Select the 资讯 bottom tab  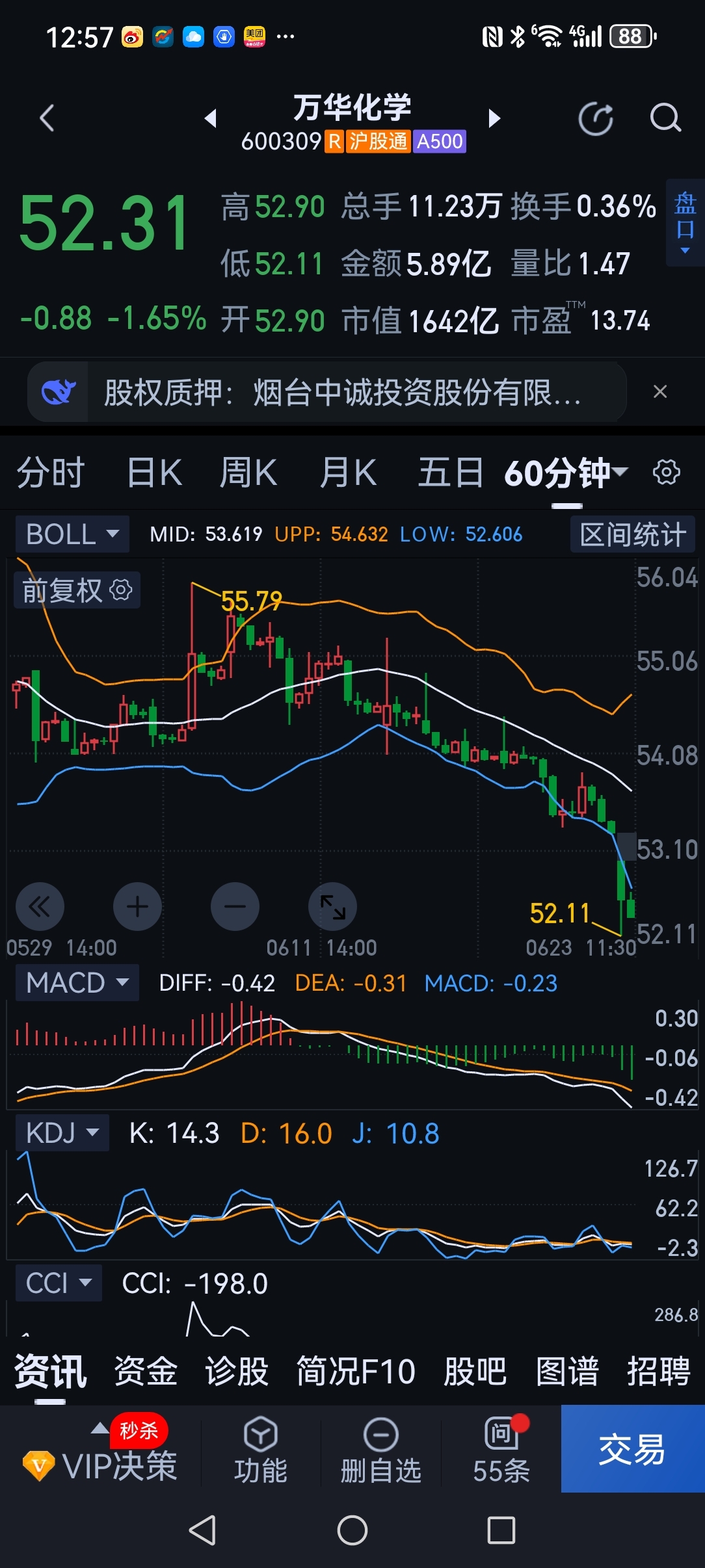[51, 1372]
